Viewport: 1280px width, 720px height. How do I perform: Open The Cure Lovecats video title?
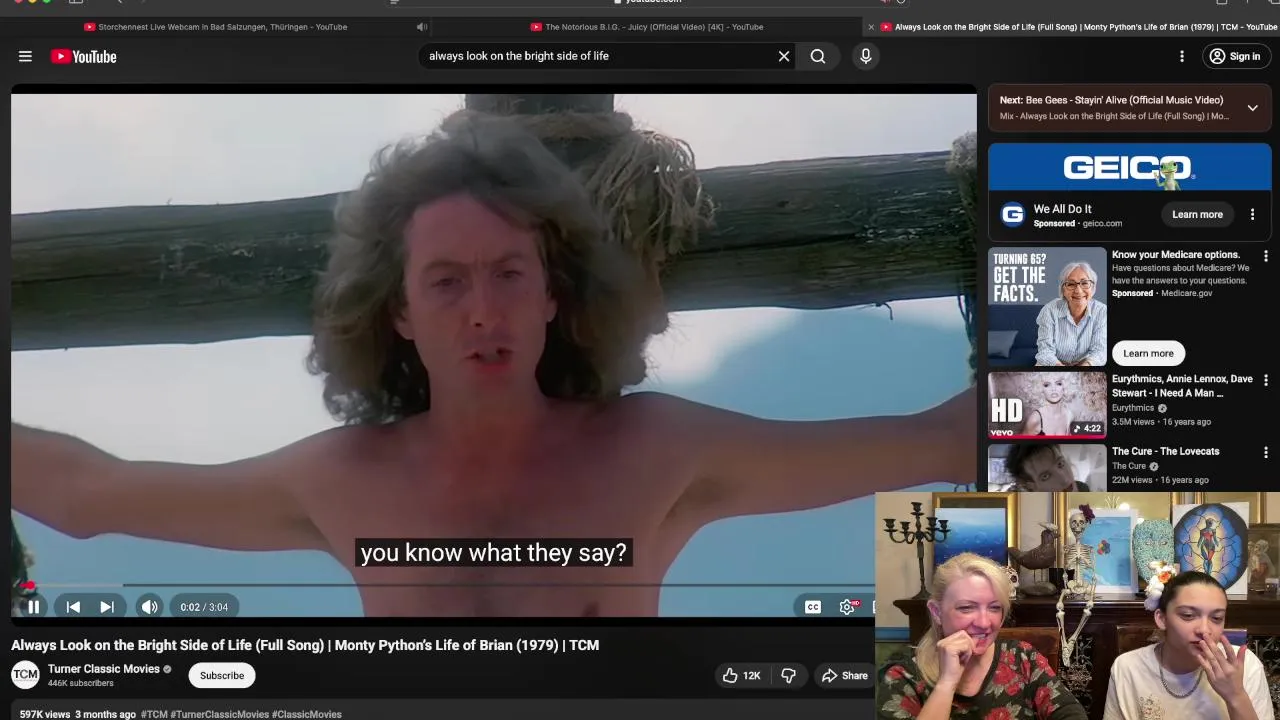(x=1165, y=451)
